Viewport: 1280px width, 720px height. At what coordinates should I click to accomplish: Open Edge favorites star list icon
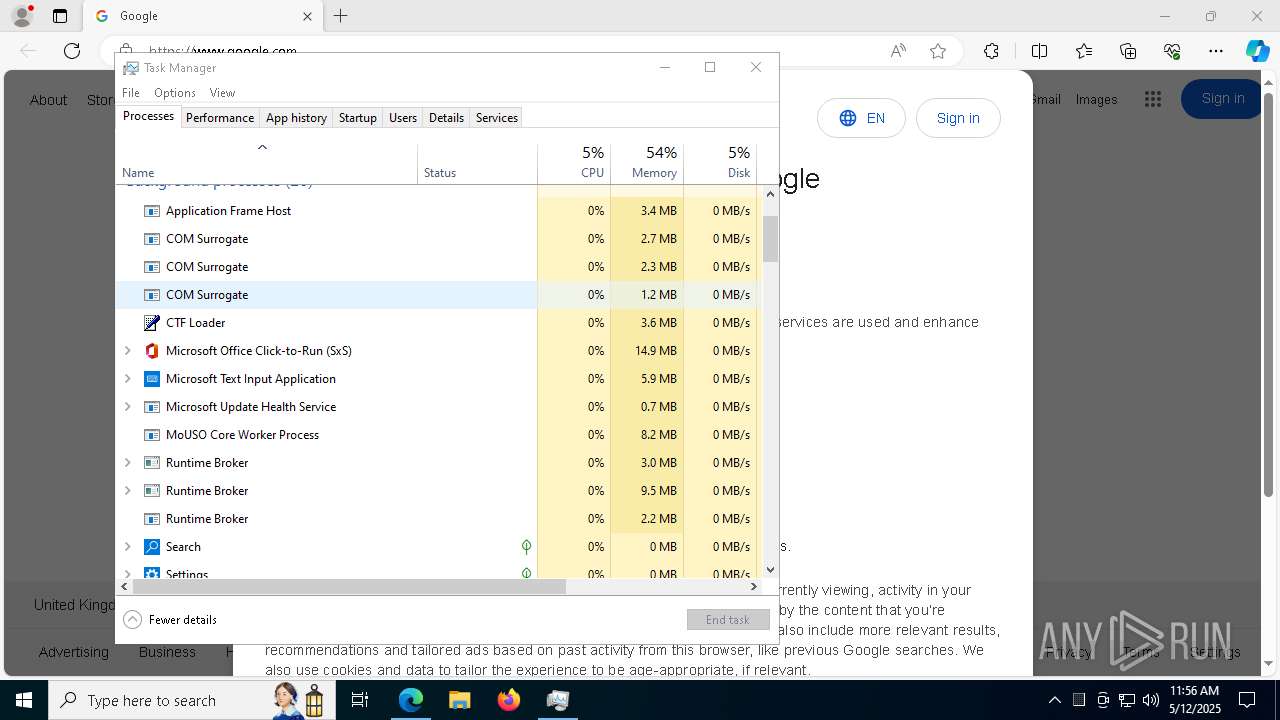tap(1084, 51)
